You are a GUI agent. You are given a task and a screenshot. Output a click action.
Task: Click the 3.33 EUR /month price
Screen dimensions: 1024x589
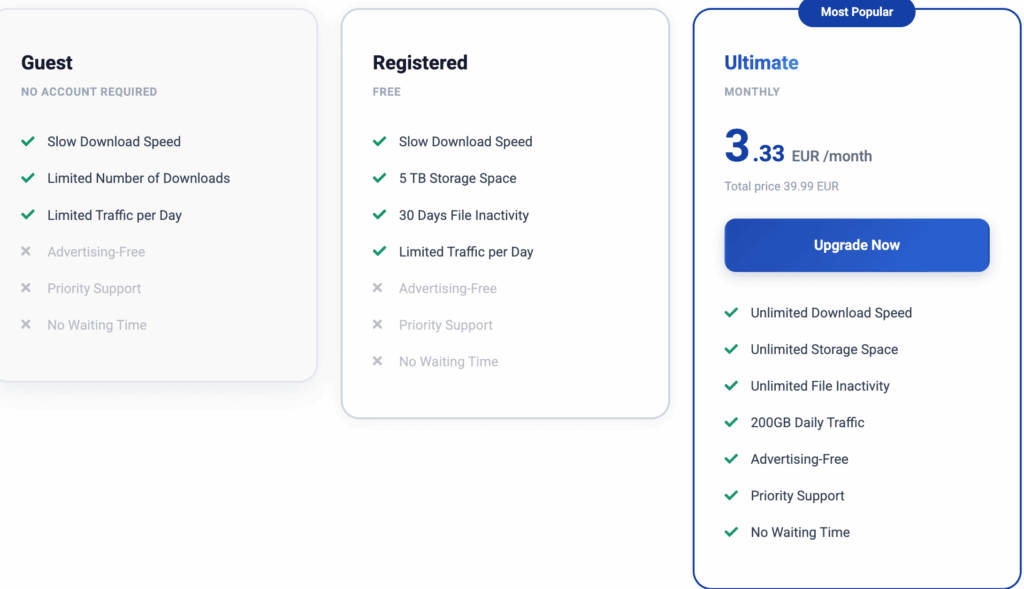point(798,147)
